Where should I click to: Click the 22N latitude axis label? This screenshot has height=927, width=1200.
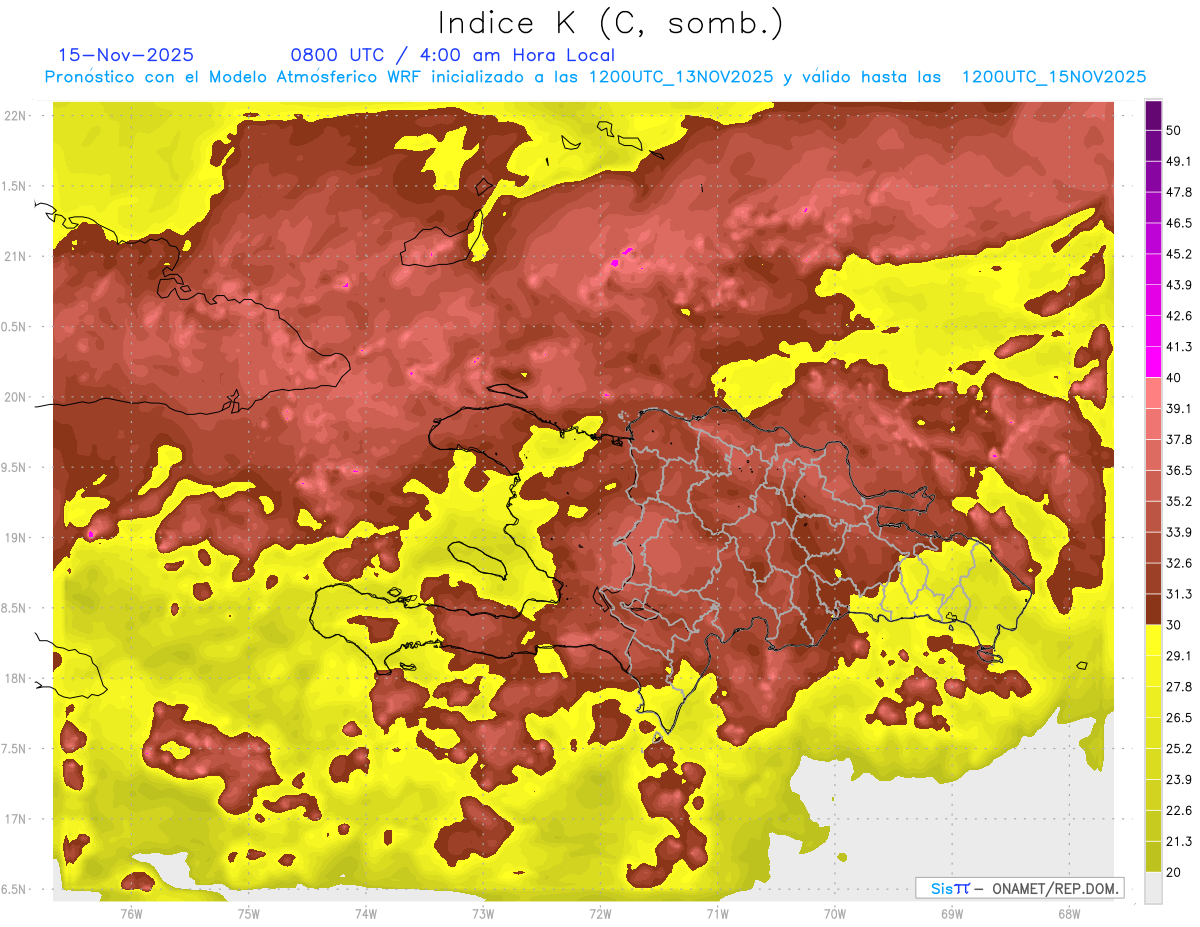click(15, 115)
